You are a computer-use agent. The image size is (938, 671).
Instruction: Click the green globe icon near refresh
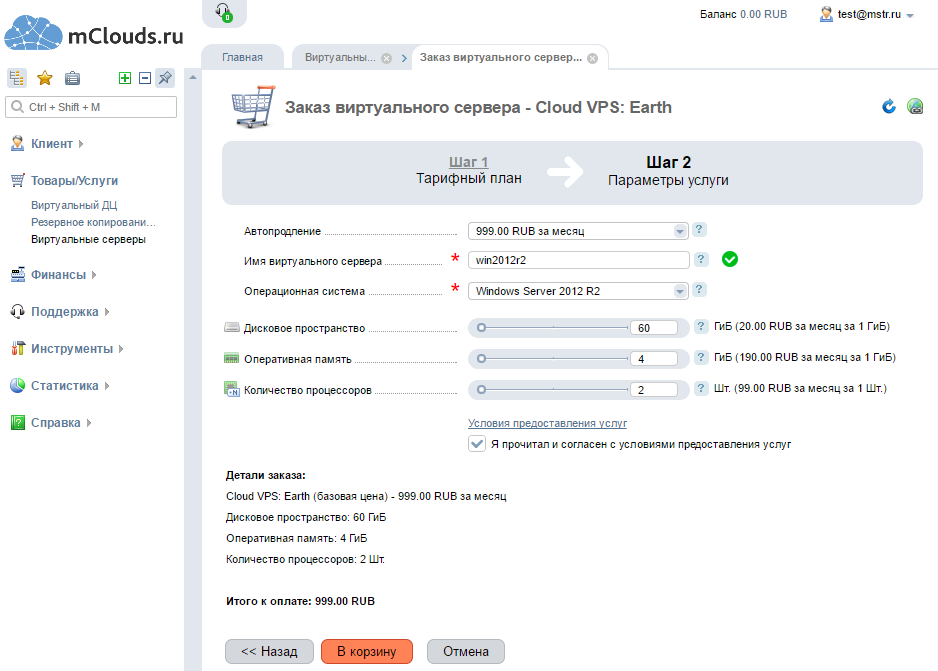point(915,106)
